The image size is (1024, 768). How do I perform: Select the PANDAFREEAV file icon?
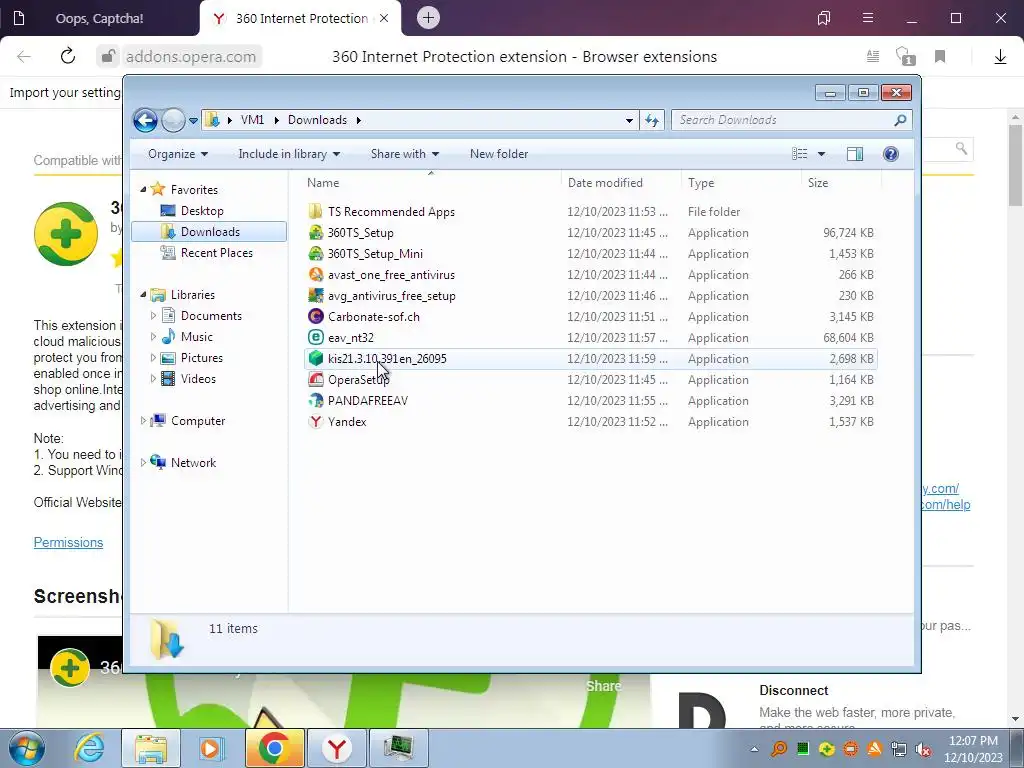[x=316, y=400]
